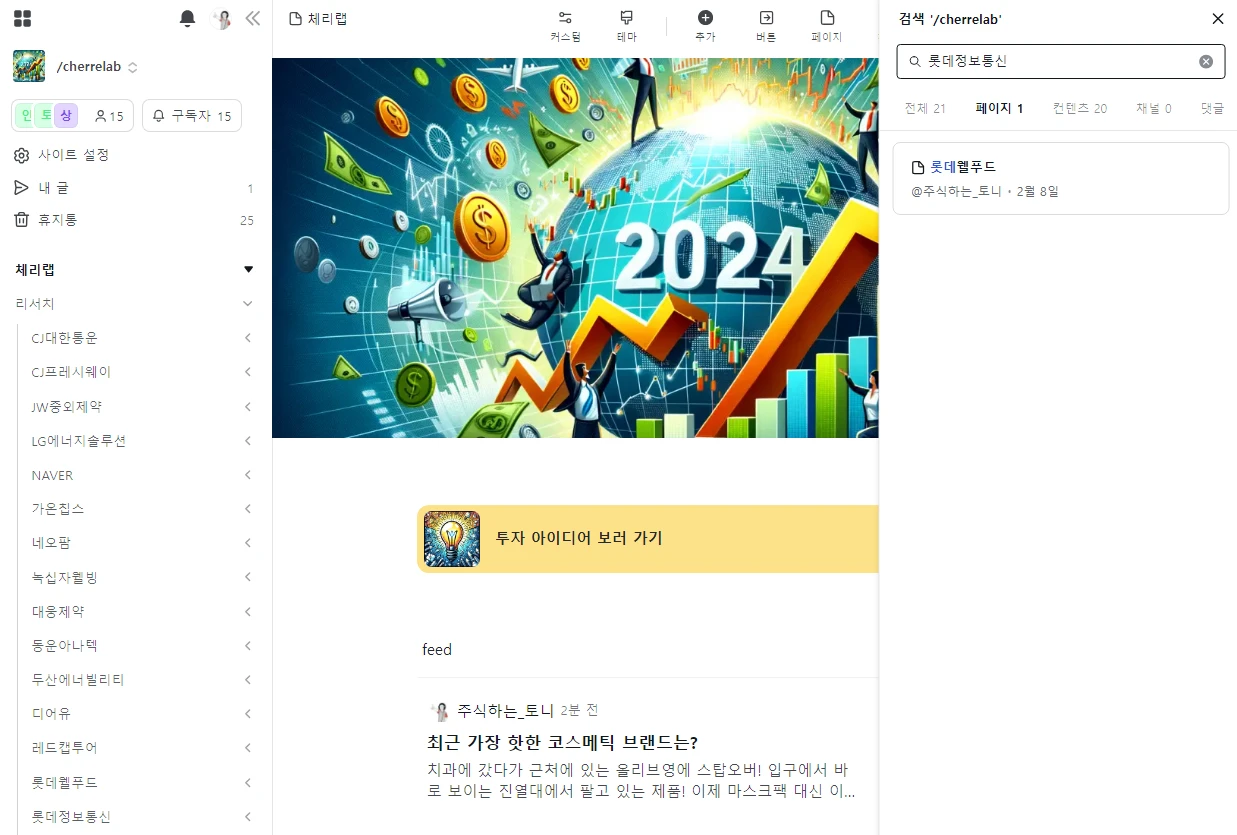Collapse the 리서치 tree group
The image size is (1237, 835).
tap(248, 303)
